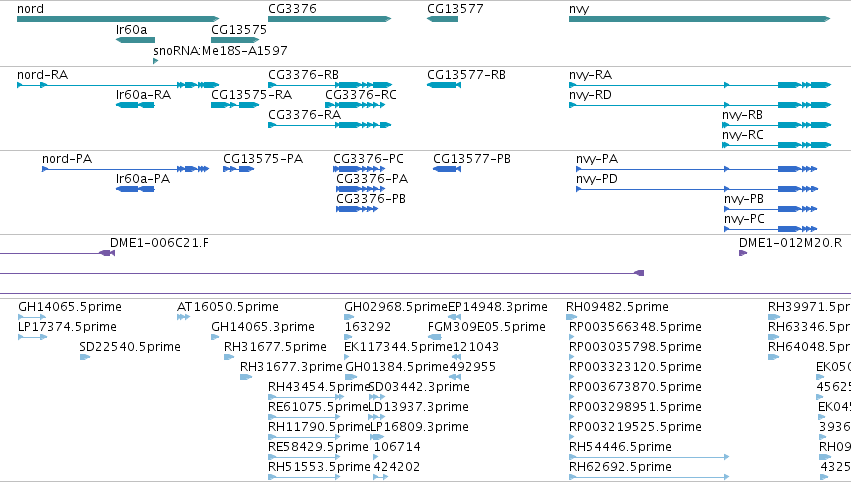Click the 163292 feature label

tap(368, 327)
